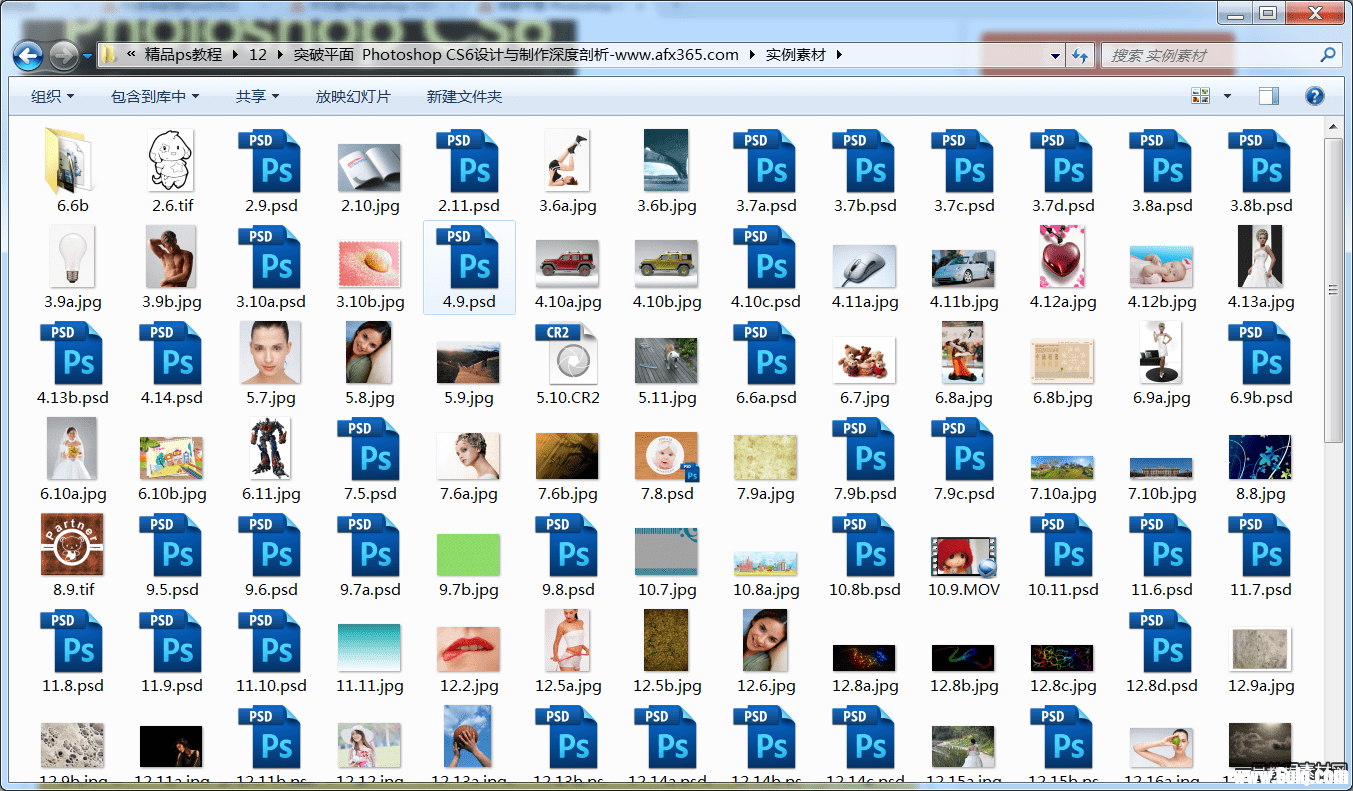Select the 12.2.jpg red lips thumbnail
1353x791 pixels.
468,650
